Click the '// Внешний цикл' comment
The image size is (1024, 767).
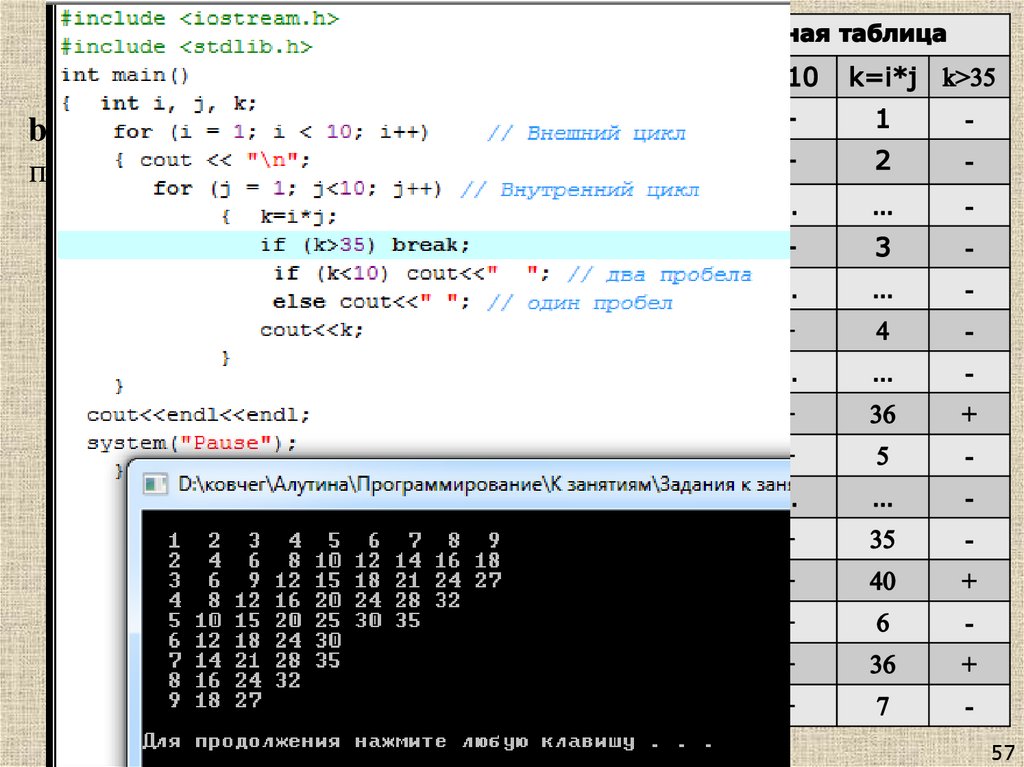click(x=586, y=133)
